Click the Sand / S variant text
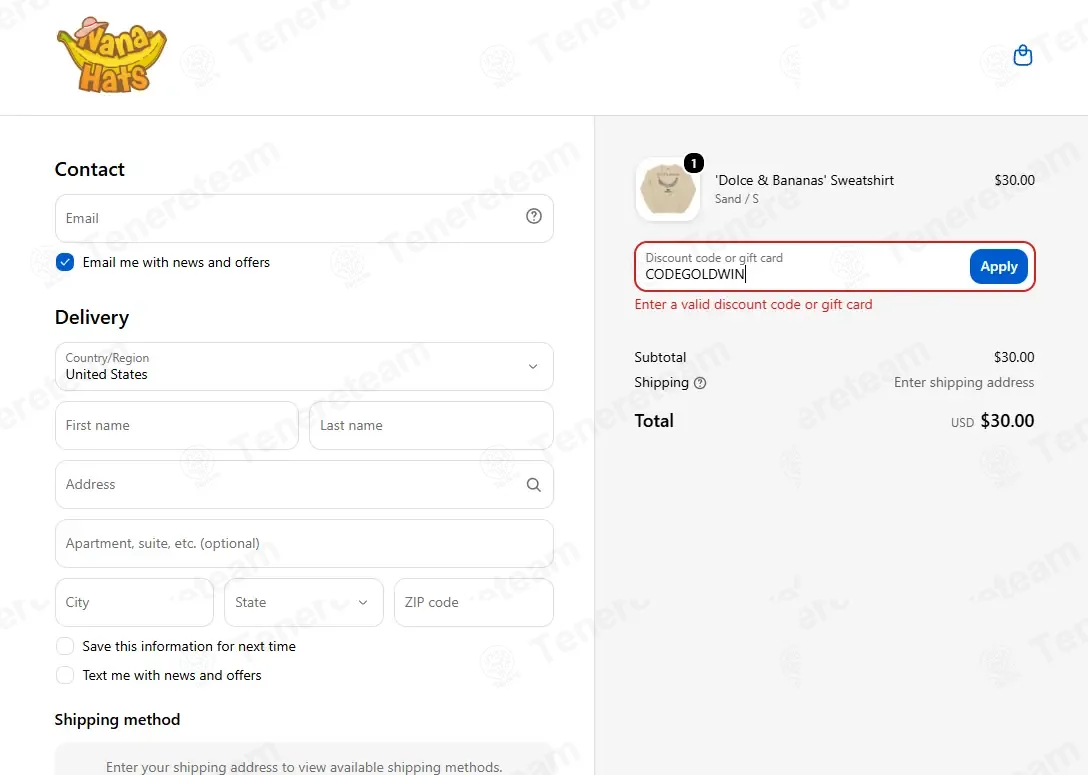Viewport: 1088px width, 775px height. pos(737,199)
